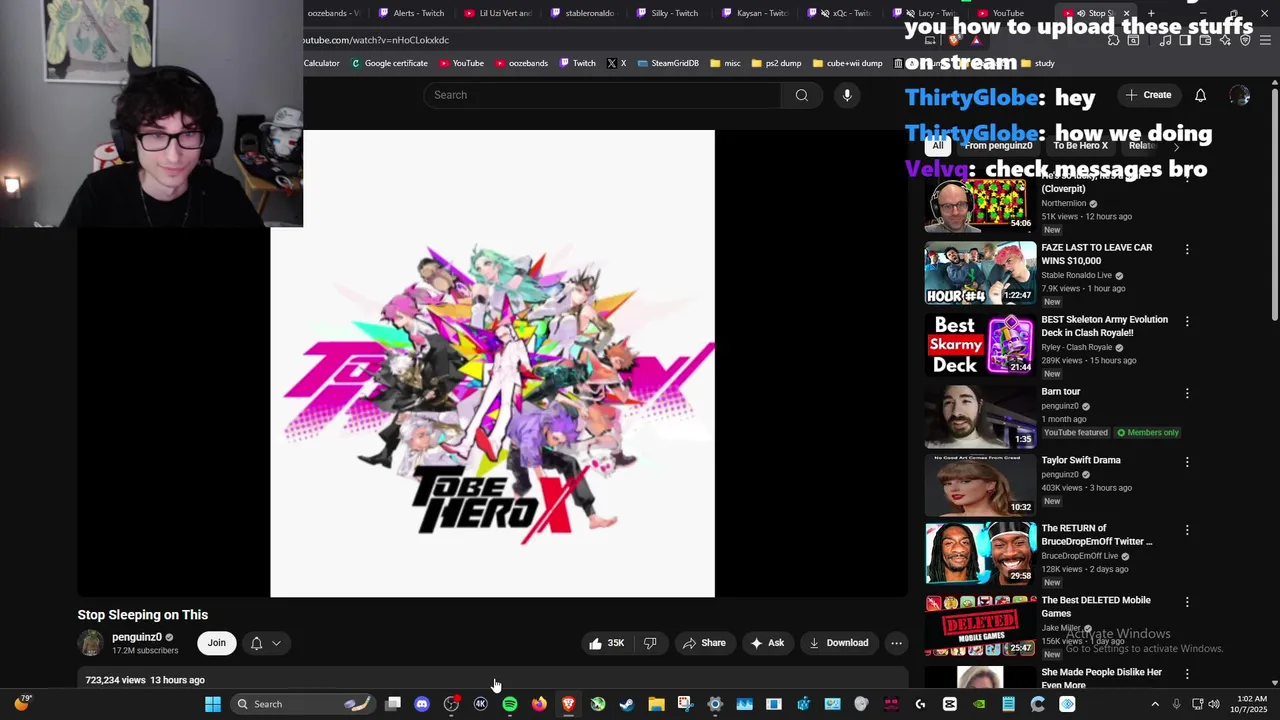The width and height of the screenshot is (1280, 720).
Task: Click the Ask button
Action: coord(767,643)
